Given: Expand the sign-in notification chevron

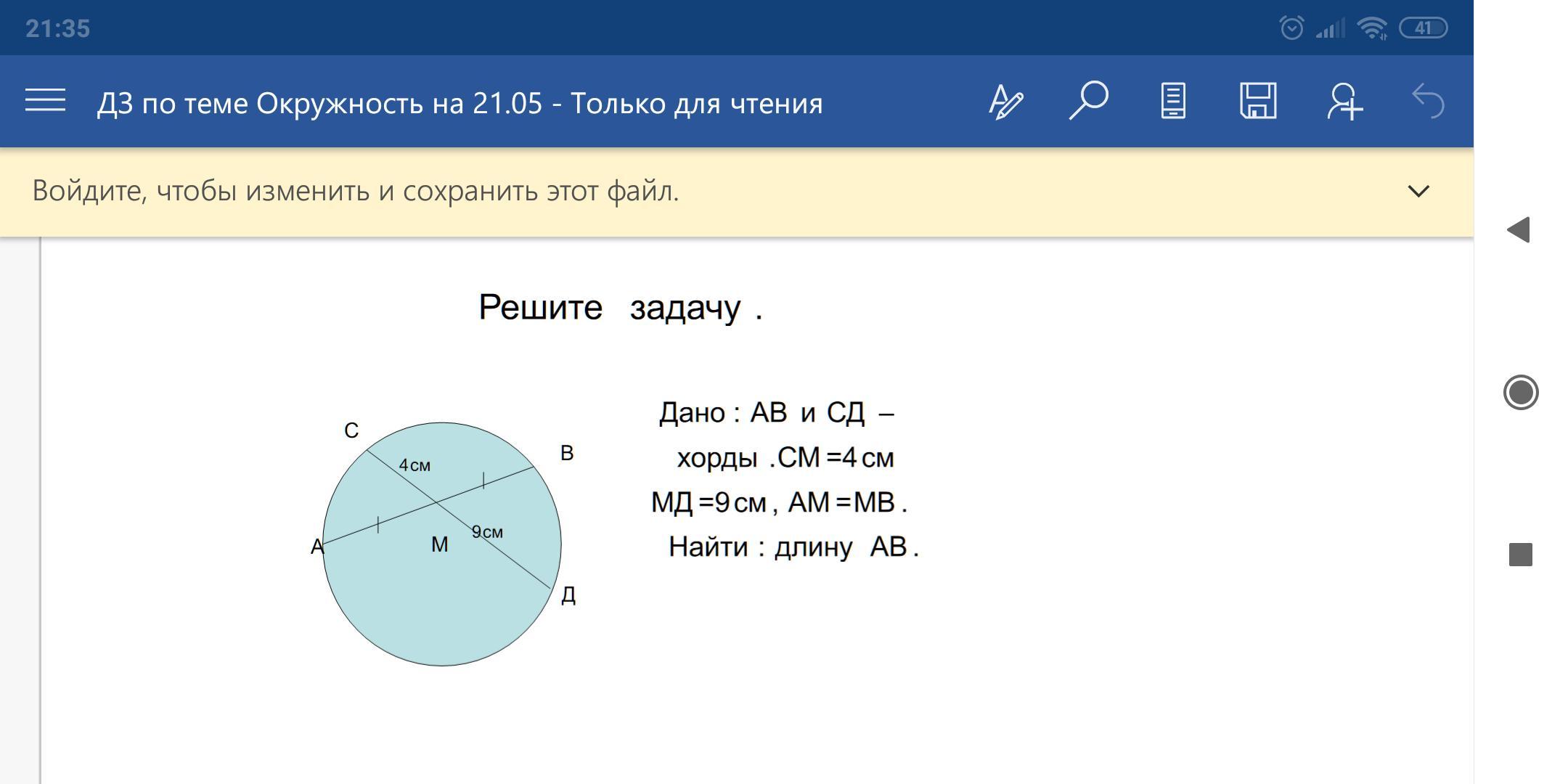Looking at the screenshot, I should coord(1418,191).
